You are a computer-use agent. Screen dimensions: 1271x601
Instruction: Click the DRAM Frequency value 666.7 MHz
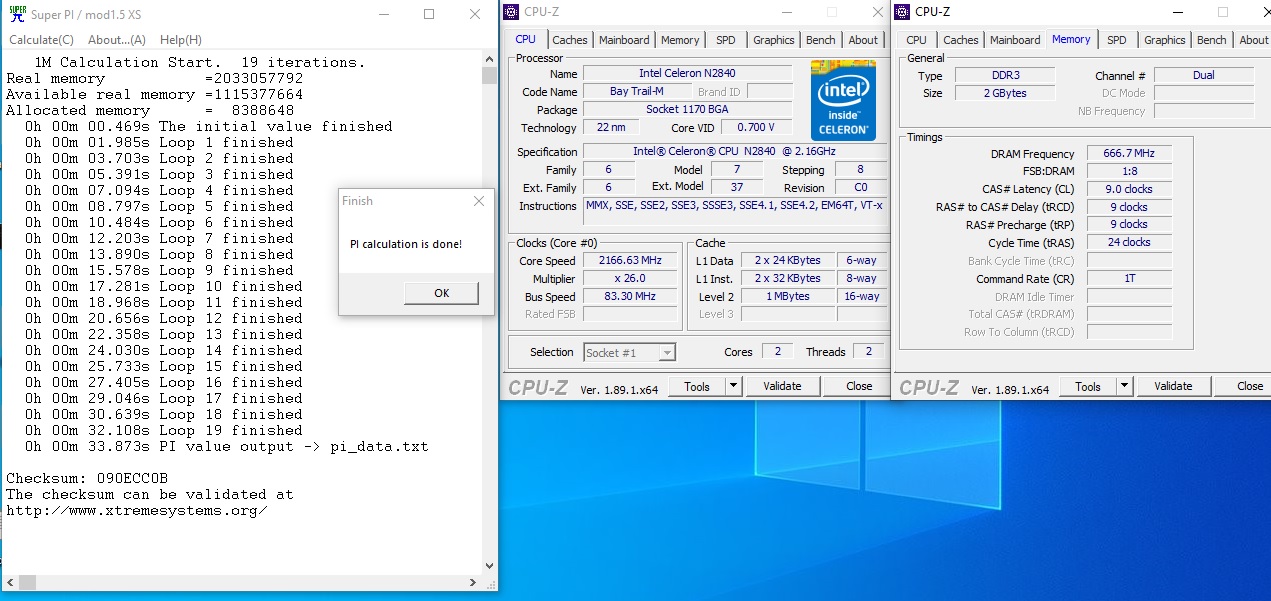tap(1129, 154)
